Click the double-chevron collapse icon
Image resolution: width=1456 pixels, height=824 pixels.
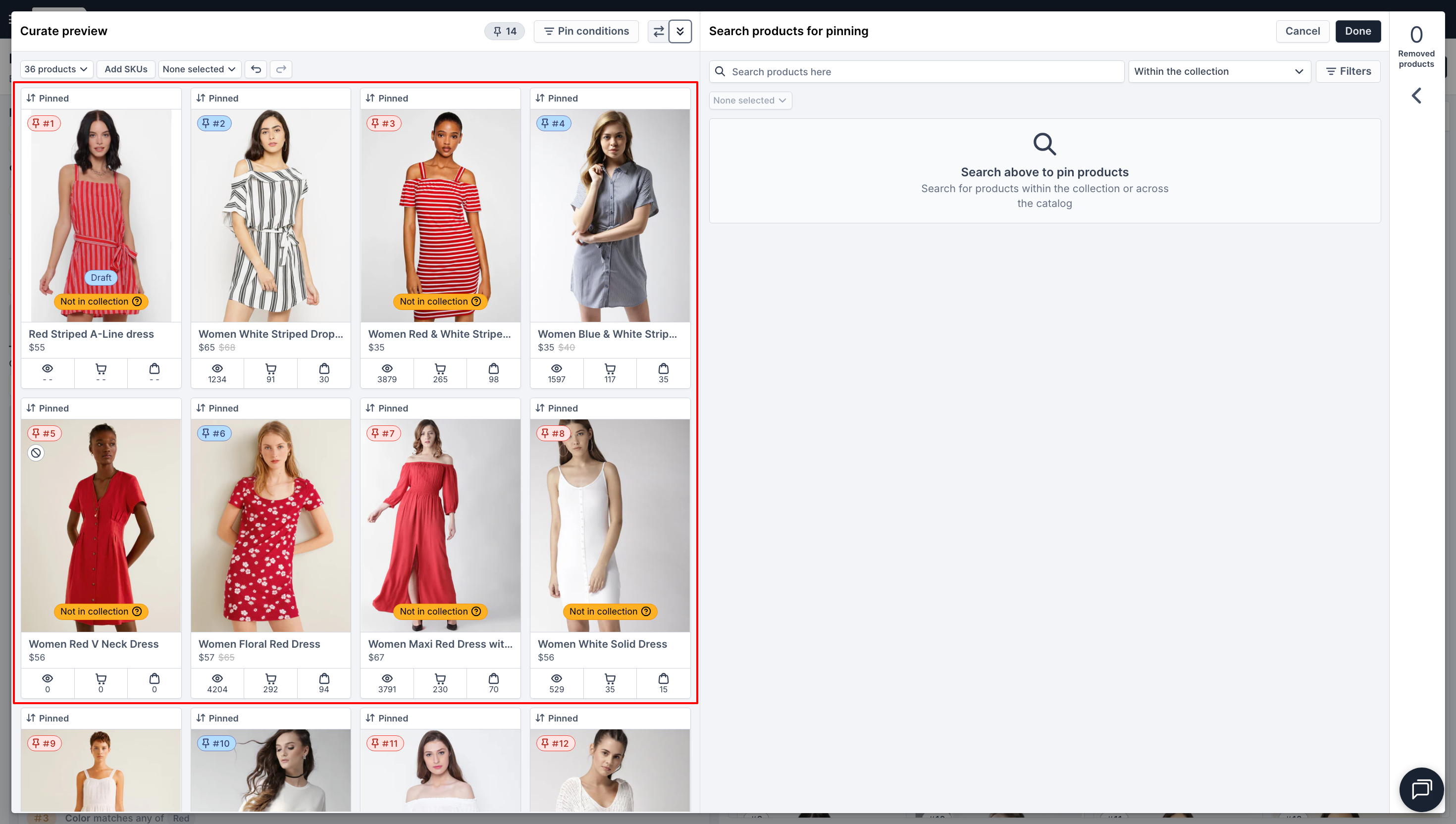coord(680,32)
